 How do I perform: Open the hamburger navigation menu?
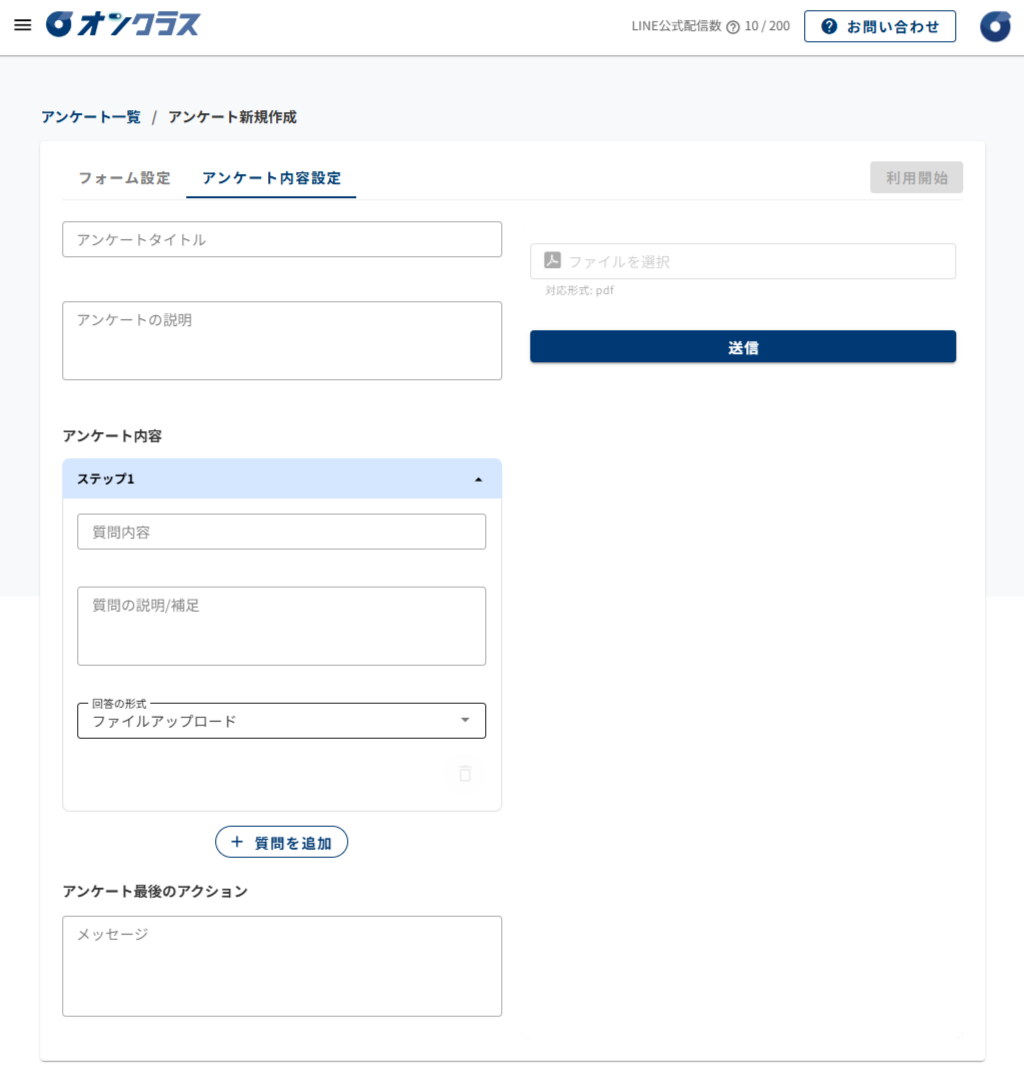[x=22, y=25]
